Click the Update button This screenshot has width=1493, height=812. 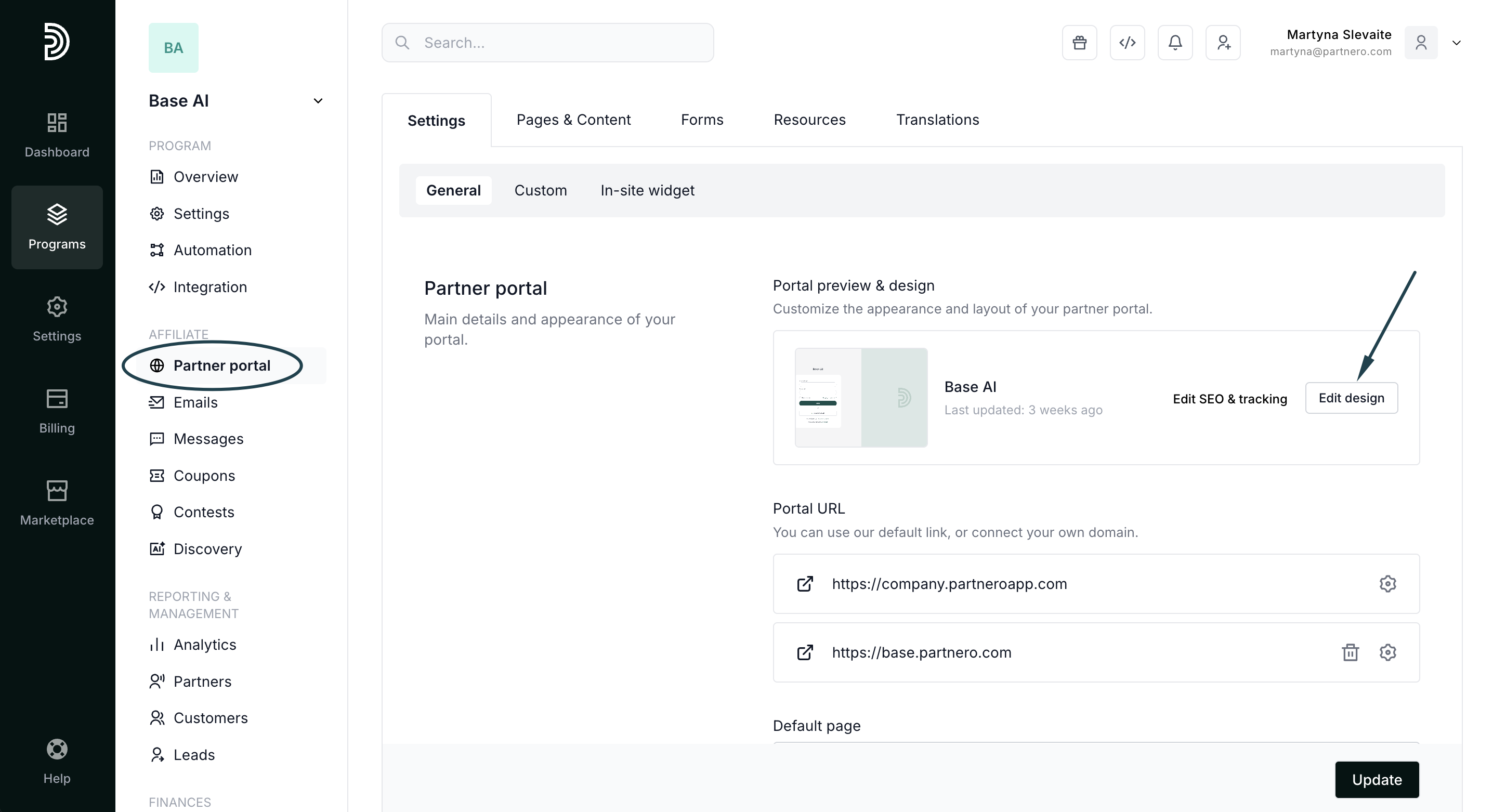[x=1377, y=780]
